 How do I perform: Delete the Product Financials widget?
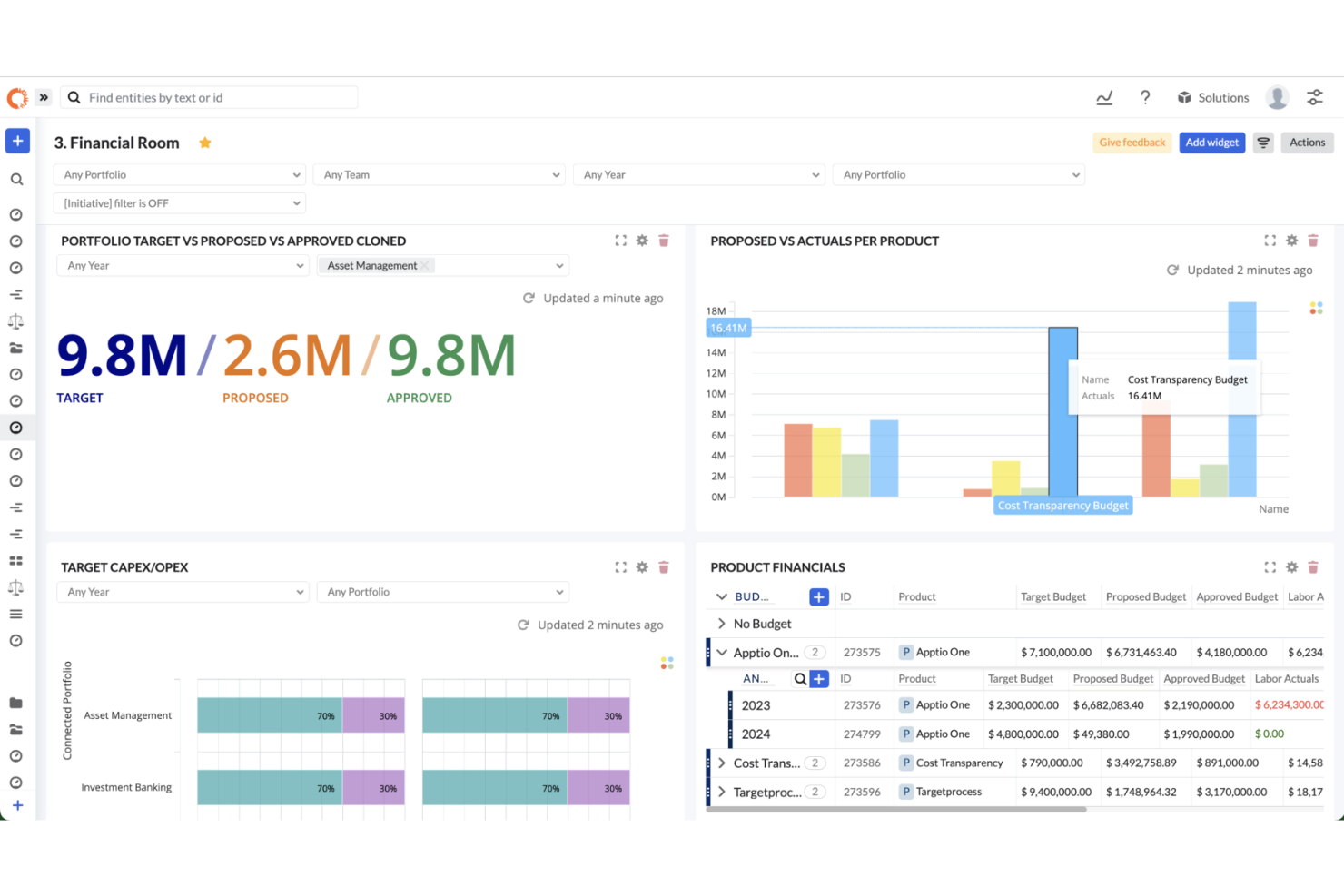point(1313,567)
